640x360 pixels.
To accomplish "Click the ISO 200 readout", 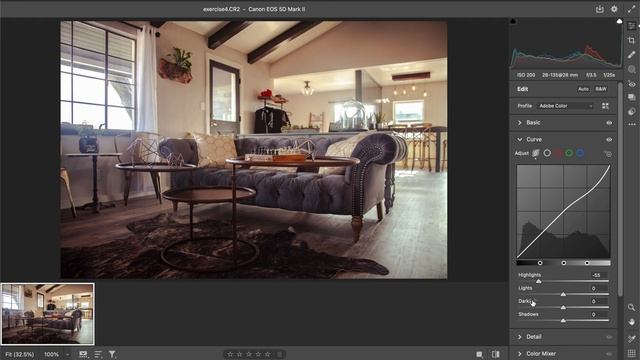I will [526, 75].
